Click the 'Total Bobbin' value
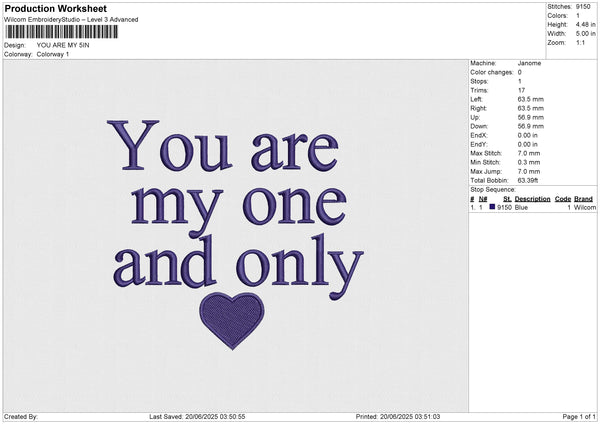600x424 pixels. pyautogui.click(x=530, y=179)
